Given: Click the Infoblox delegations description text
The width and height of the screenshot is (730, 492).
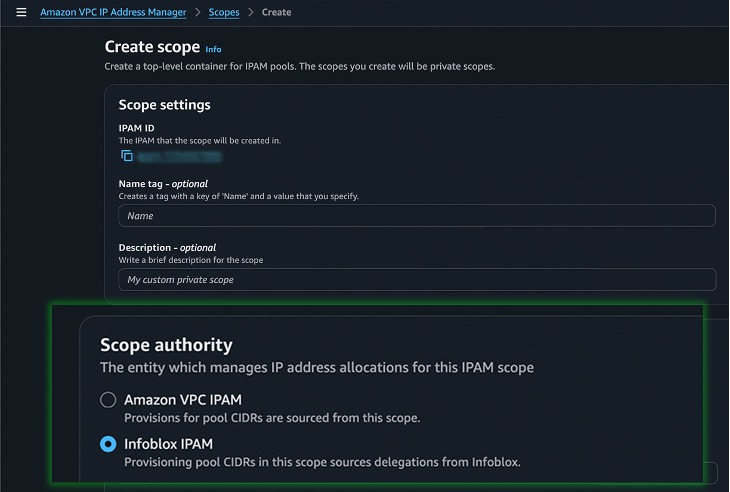Looking at the screenshot, I should point(322,462).
